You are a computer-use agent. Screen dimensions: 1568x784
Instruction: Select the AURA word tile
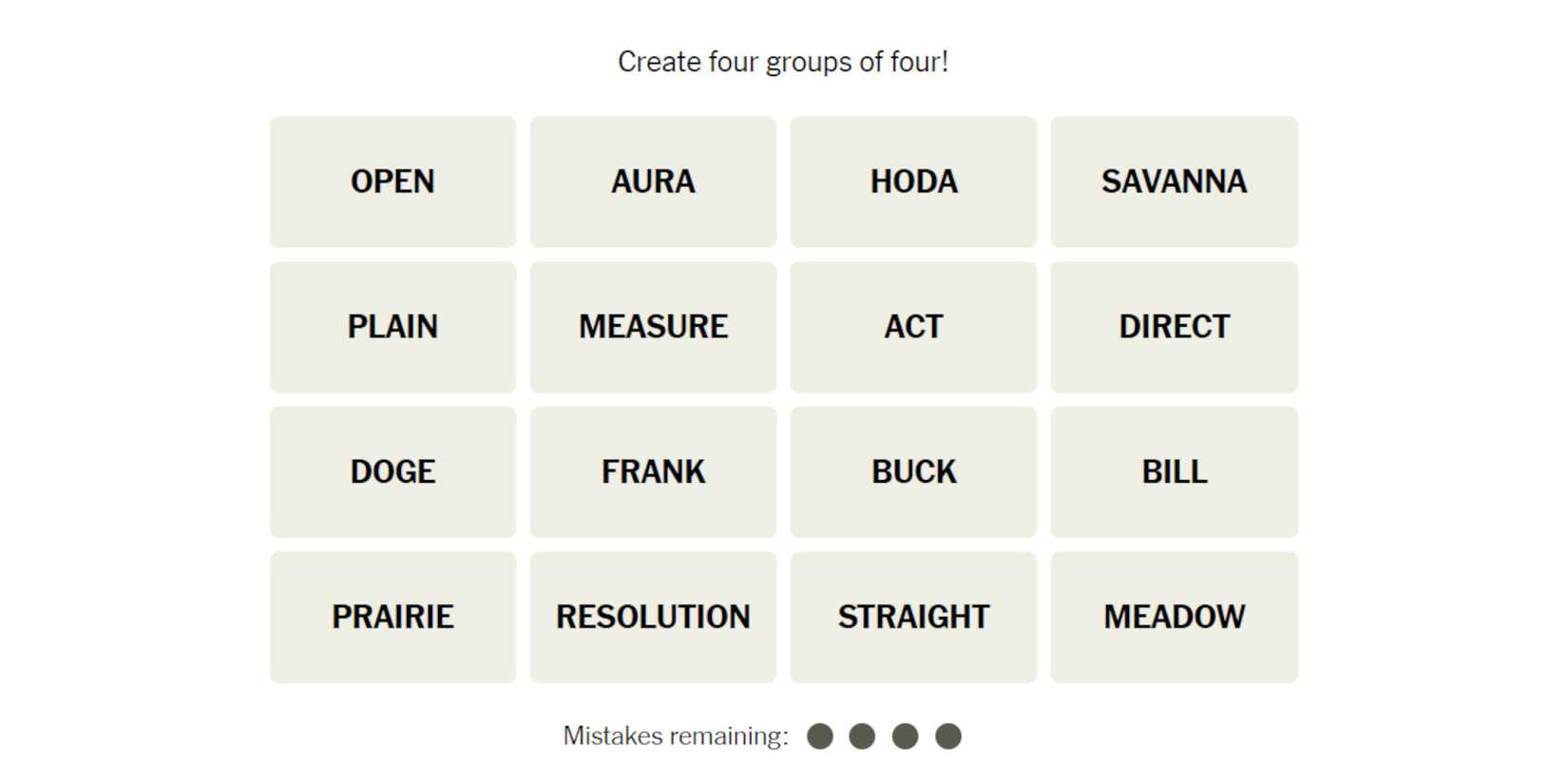(x=653, y=182)
